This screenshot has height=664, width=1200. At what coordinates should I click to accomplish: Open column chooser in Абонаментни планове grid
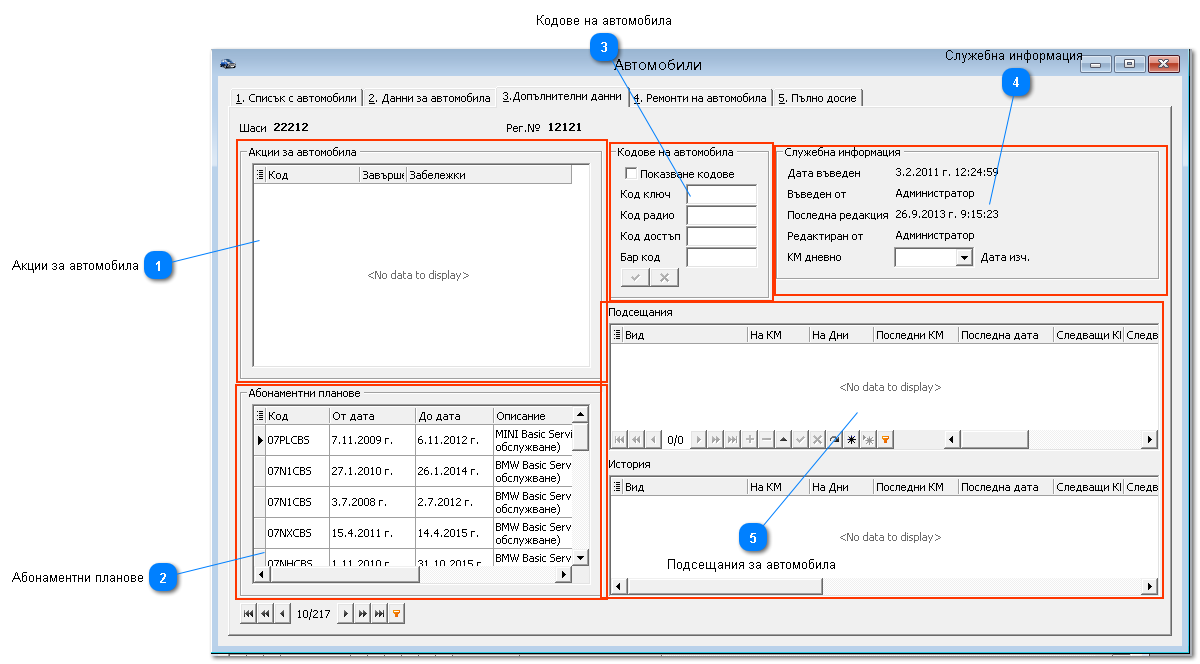(x=260, y=415)
